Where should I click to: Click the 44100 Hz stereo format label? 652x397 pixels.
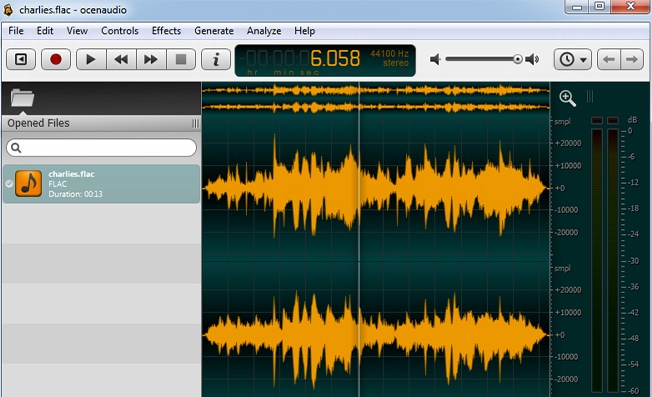pyautogui.click(x=389, y=58)
